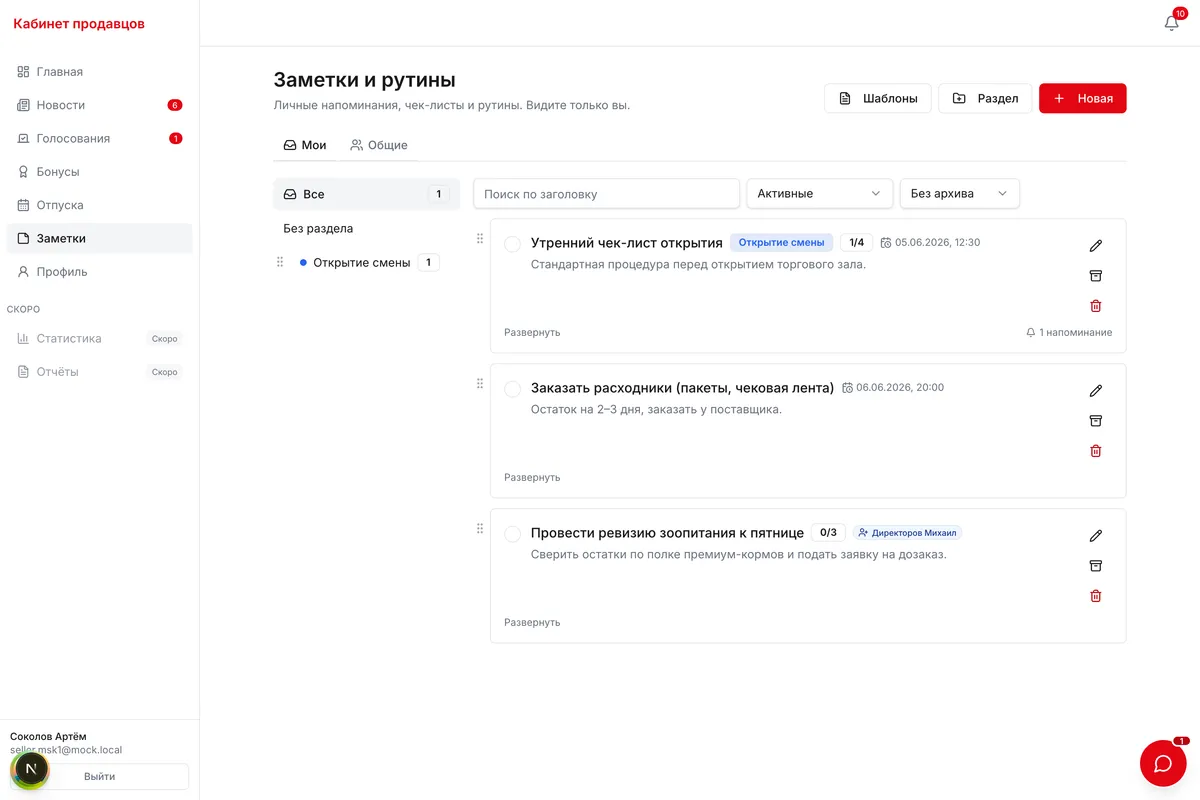Click the '1/4' progress badge
This screenshot has width=1200, height=800.
pyautogui.click(x=856, y=242)
